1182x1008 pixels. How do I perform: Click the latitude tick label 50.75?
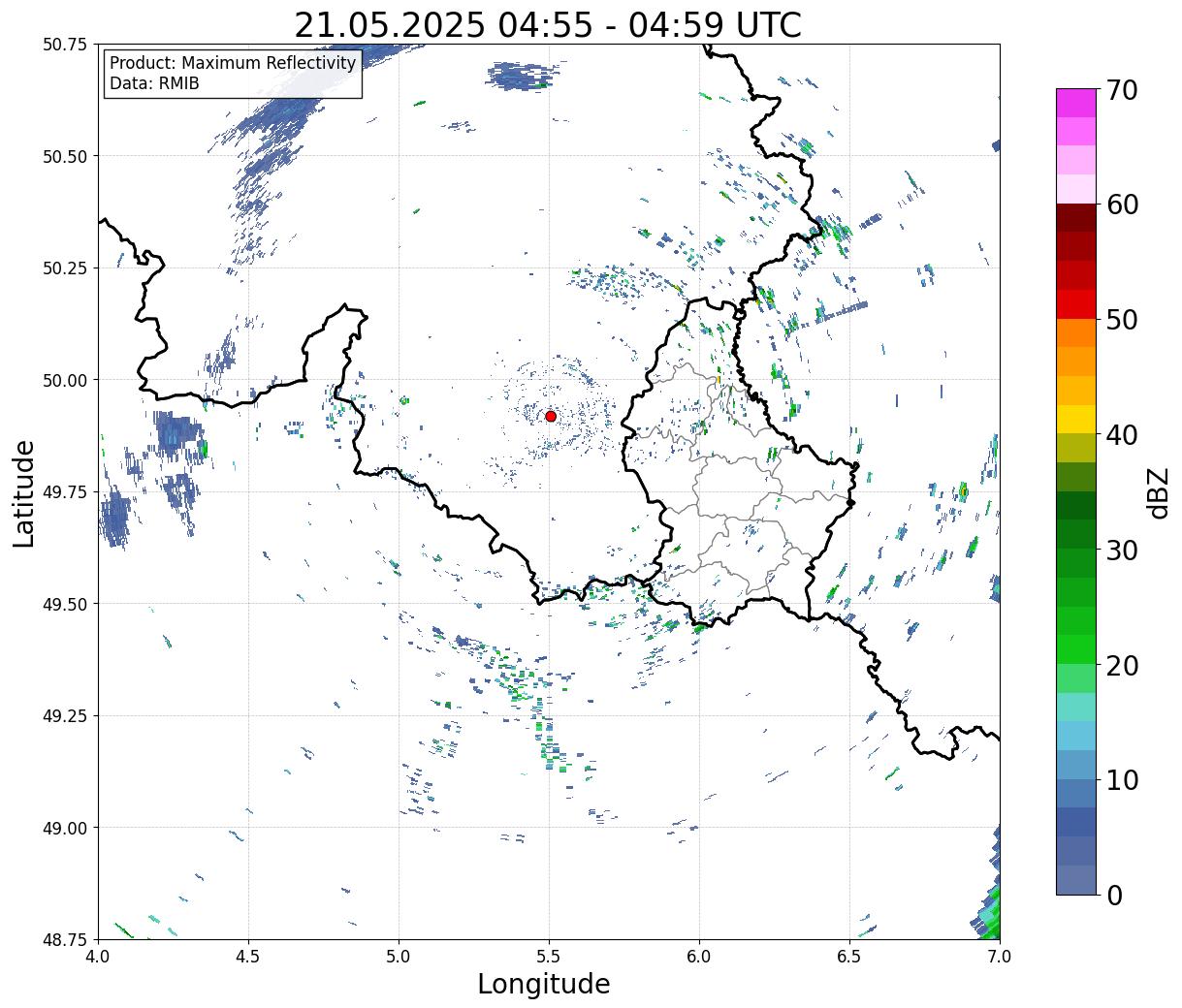(x=64, y=45)
